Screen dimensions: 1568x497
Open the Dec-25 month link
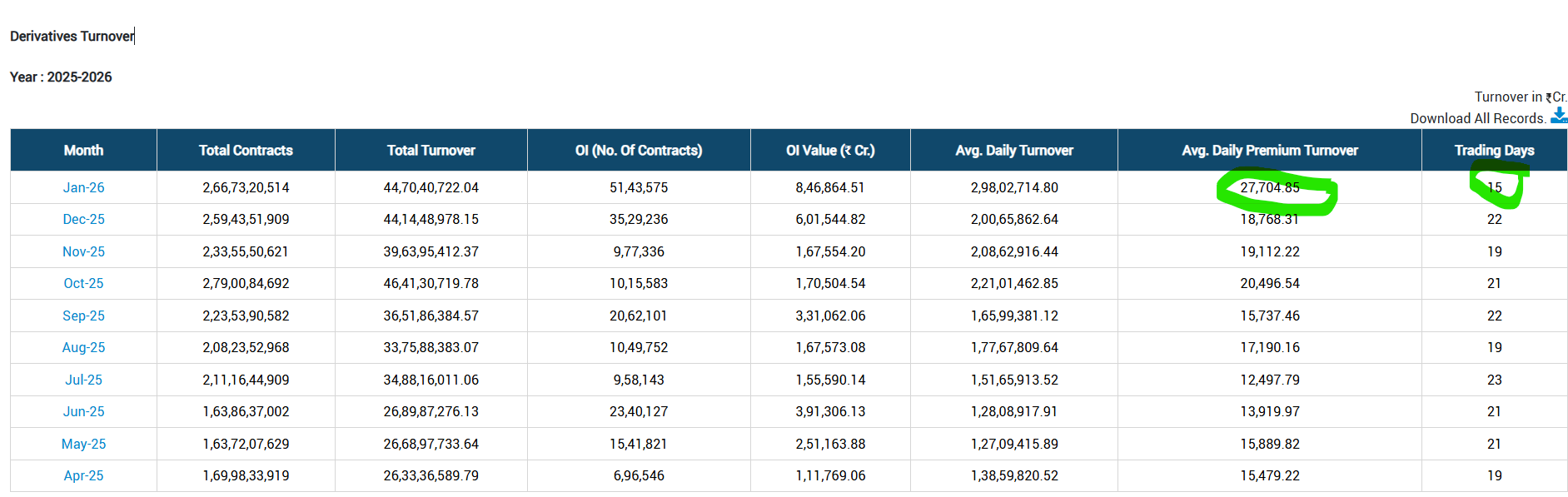[83, 219]
